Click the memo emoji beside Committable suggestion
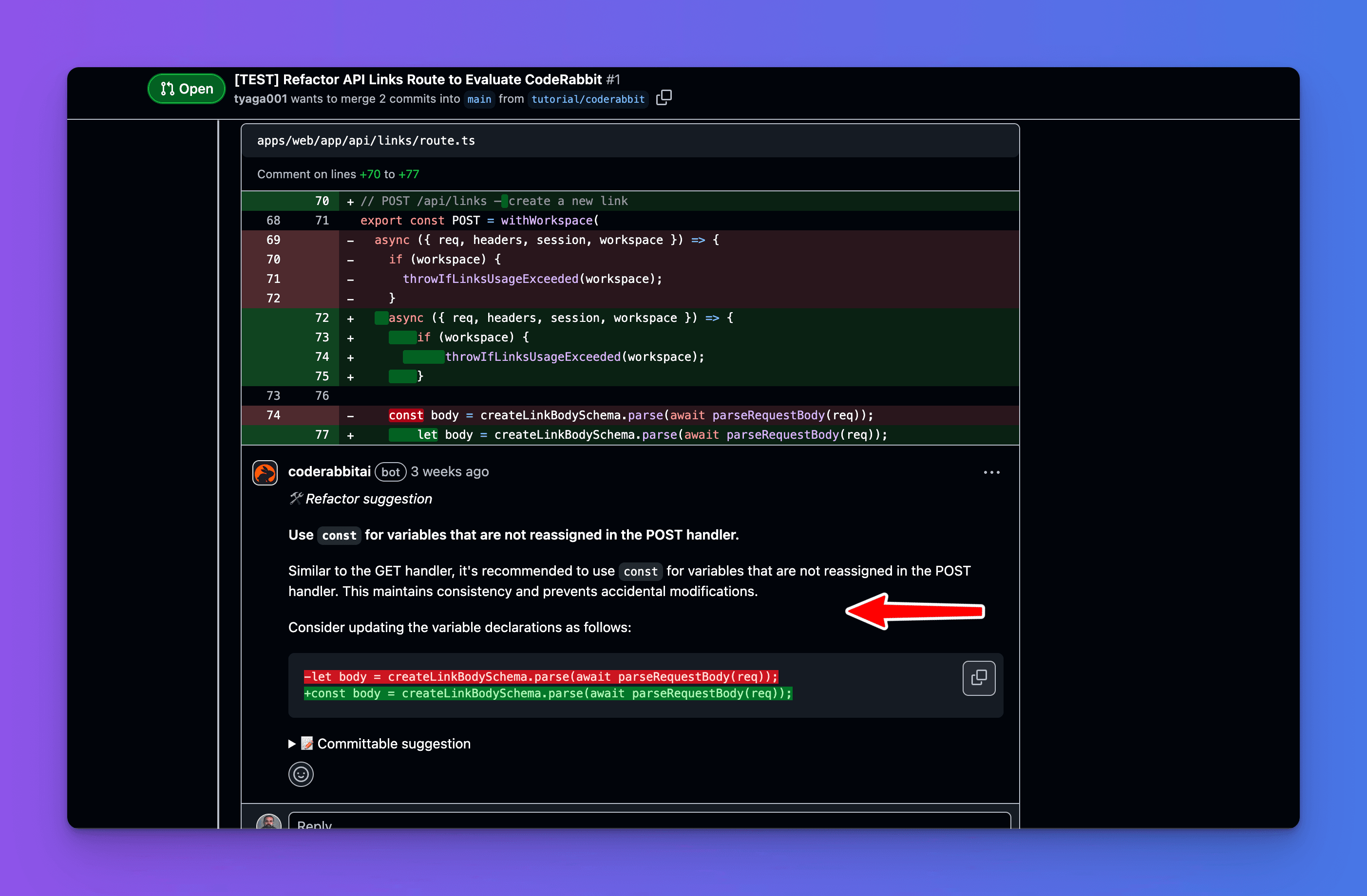1367x896 pixels. [x=307, y=743]
